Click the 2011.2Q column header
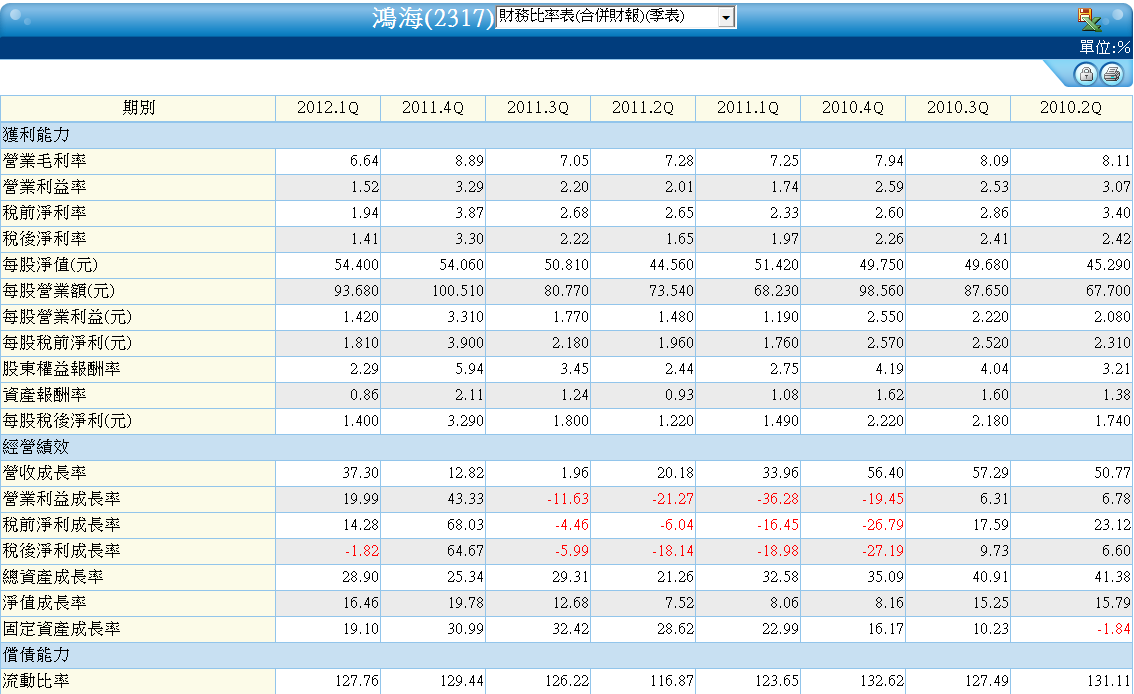This screenshot has width=1134, height=694. coord(642,108)
